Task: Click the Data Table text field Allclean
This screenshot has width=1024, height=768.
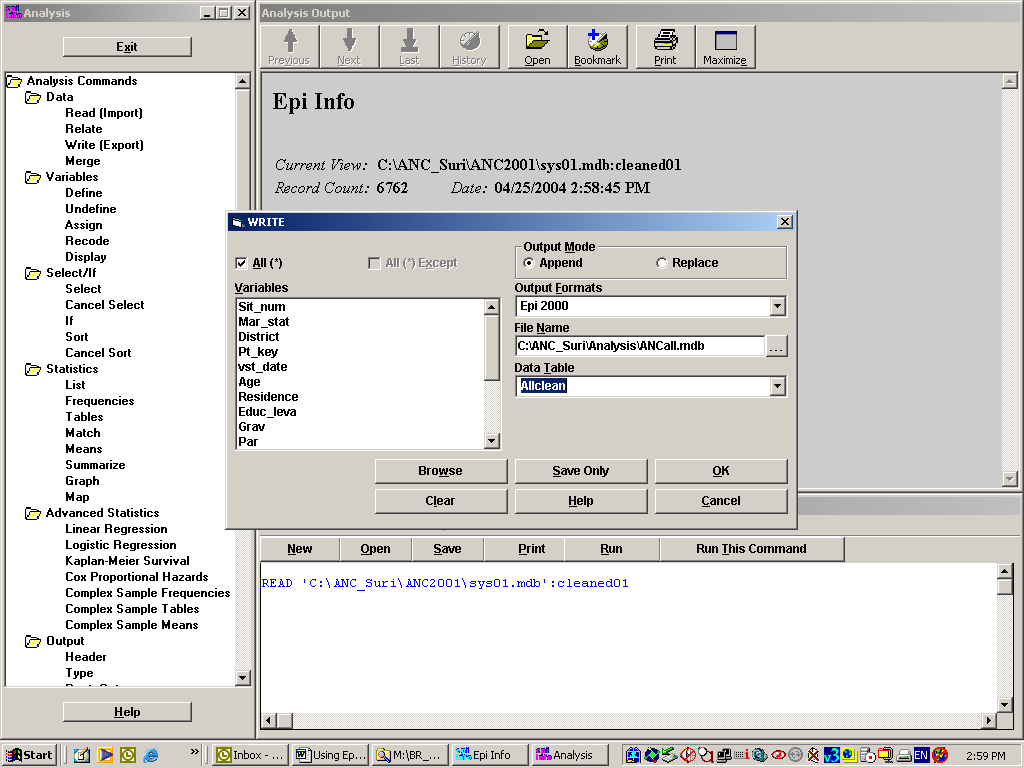Action: [x=643, y=386]
